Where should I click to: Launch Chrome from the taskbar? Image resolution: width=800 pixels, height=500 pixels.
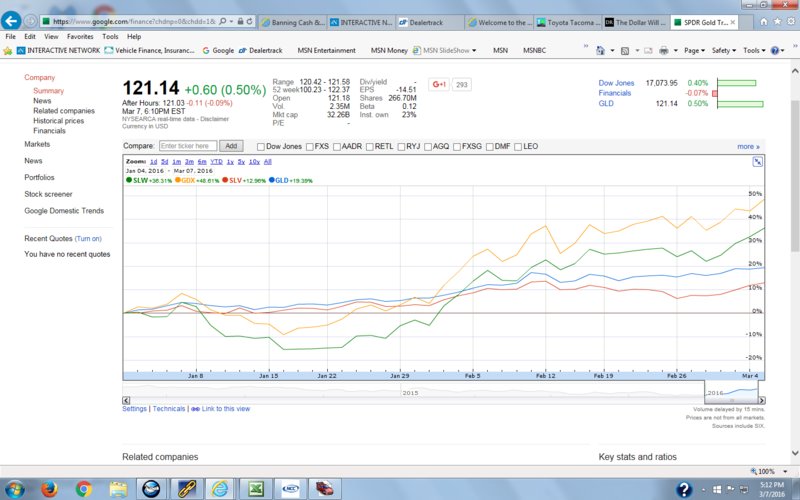(x=84, y=489)
